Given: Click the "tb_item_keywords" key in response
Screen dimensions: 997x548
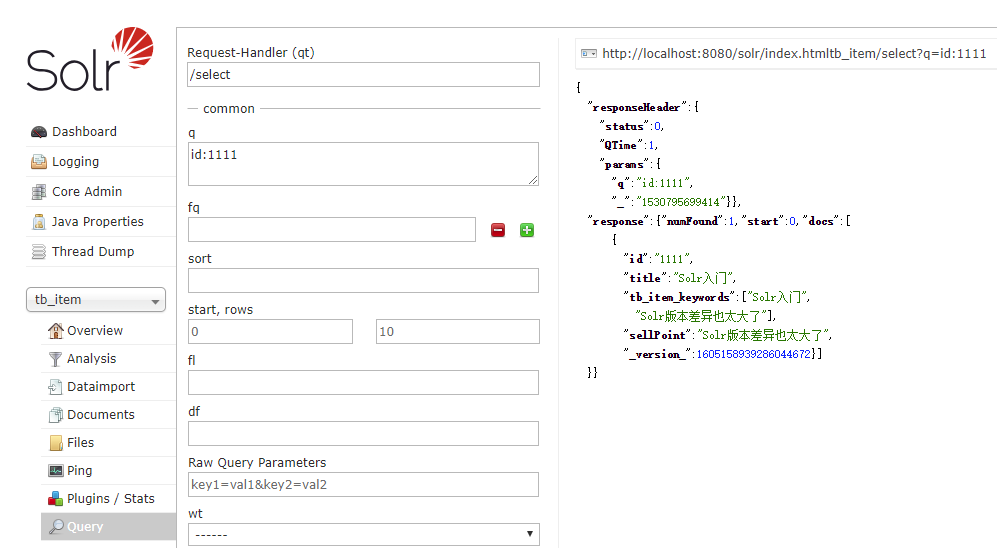Looking at the screenshot, I should (x=679, y=297).
